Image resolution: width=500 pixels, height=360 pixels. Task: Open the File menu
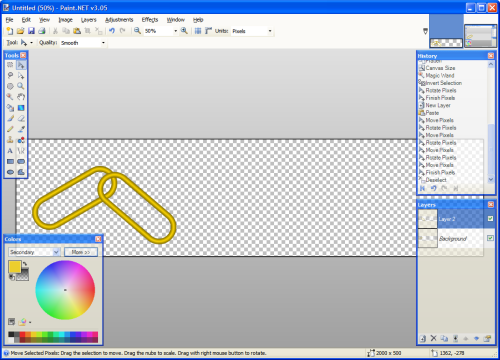click(x=9, y=20)
